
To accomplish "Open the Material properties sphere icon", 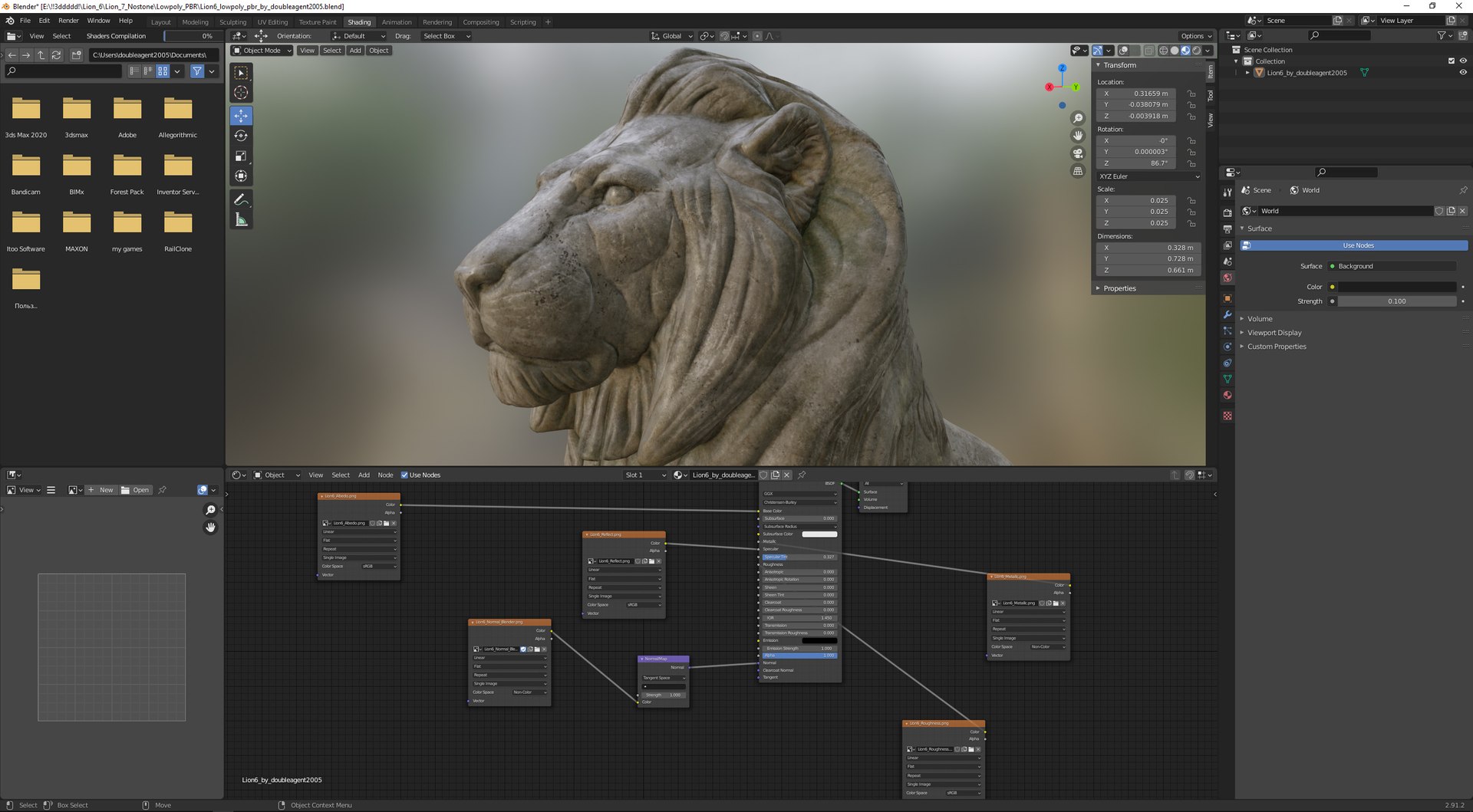I will (1227, 395).
